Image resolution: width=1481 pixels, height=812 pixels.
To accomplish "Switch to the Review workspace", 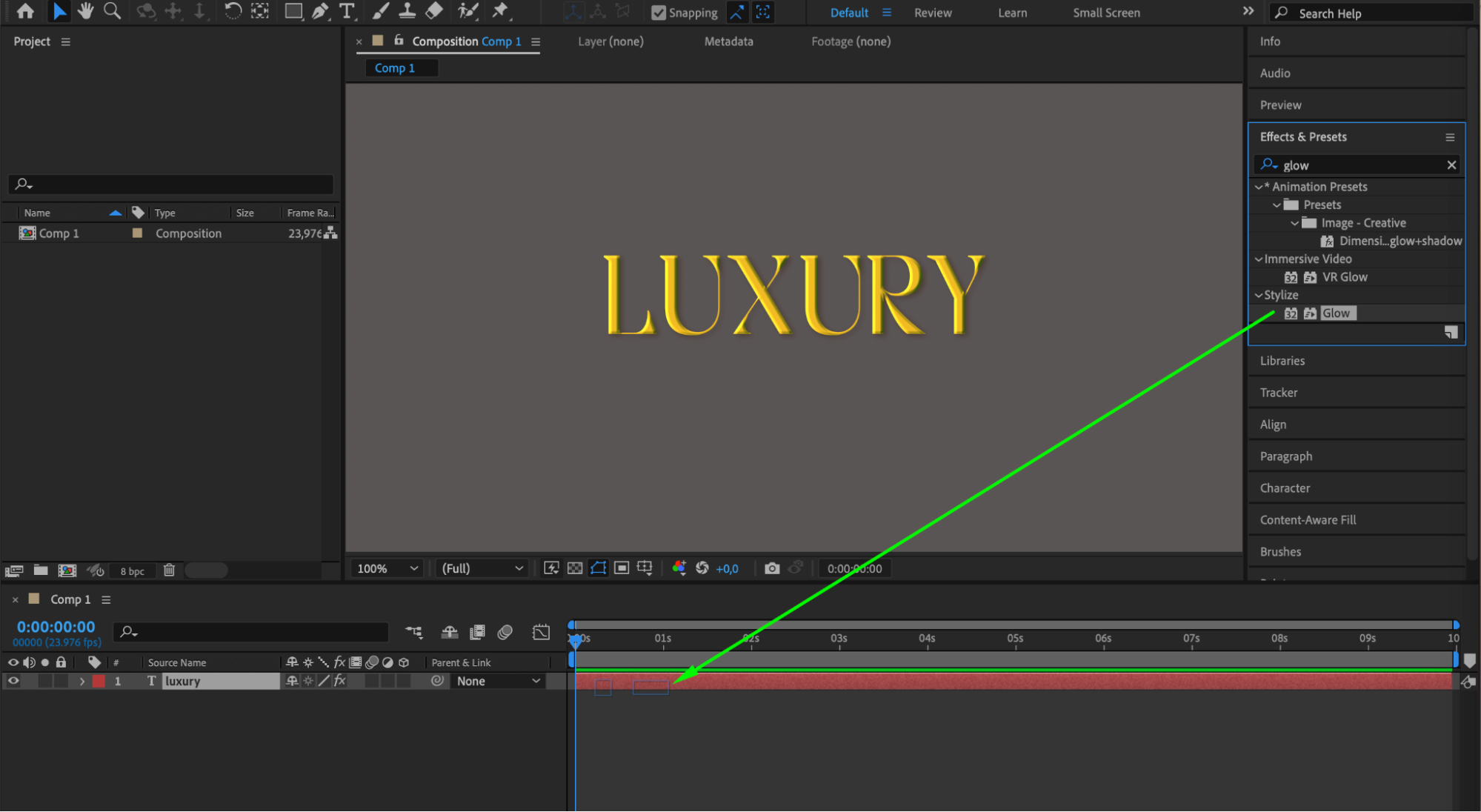I will click(932, 13).
